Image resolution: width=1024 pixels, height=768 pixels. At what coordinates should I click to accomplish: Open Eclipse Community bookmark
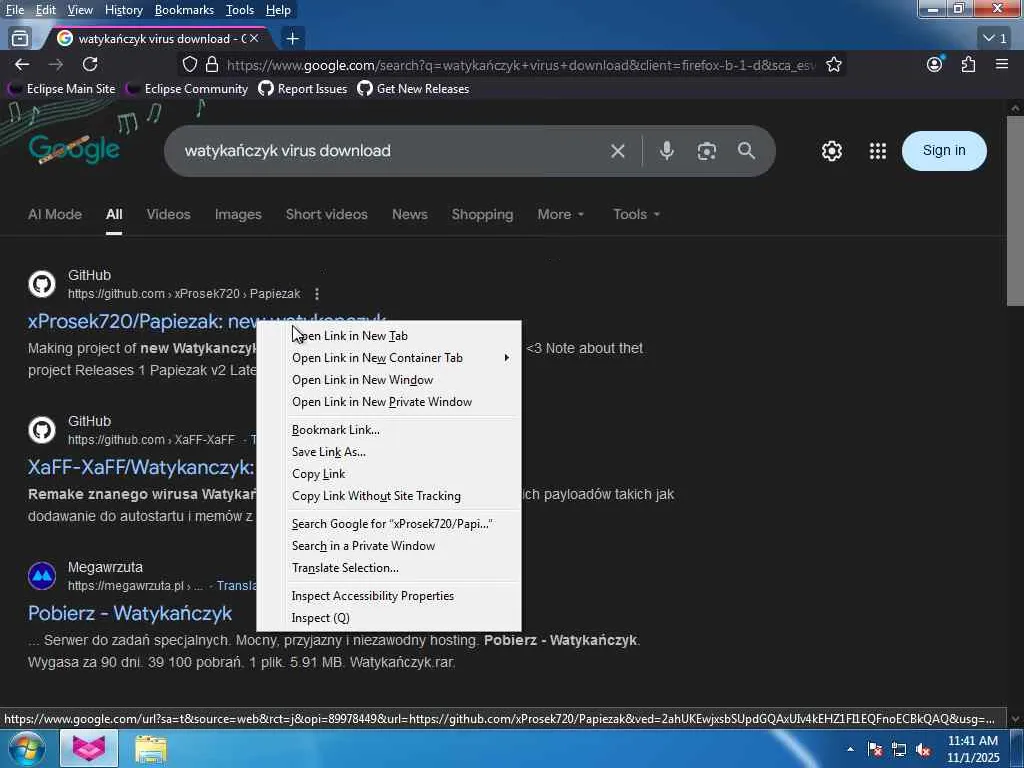[187, 89]
